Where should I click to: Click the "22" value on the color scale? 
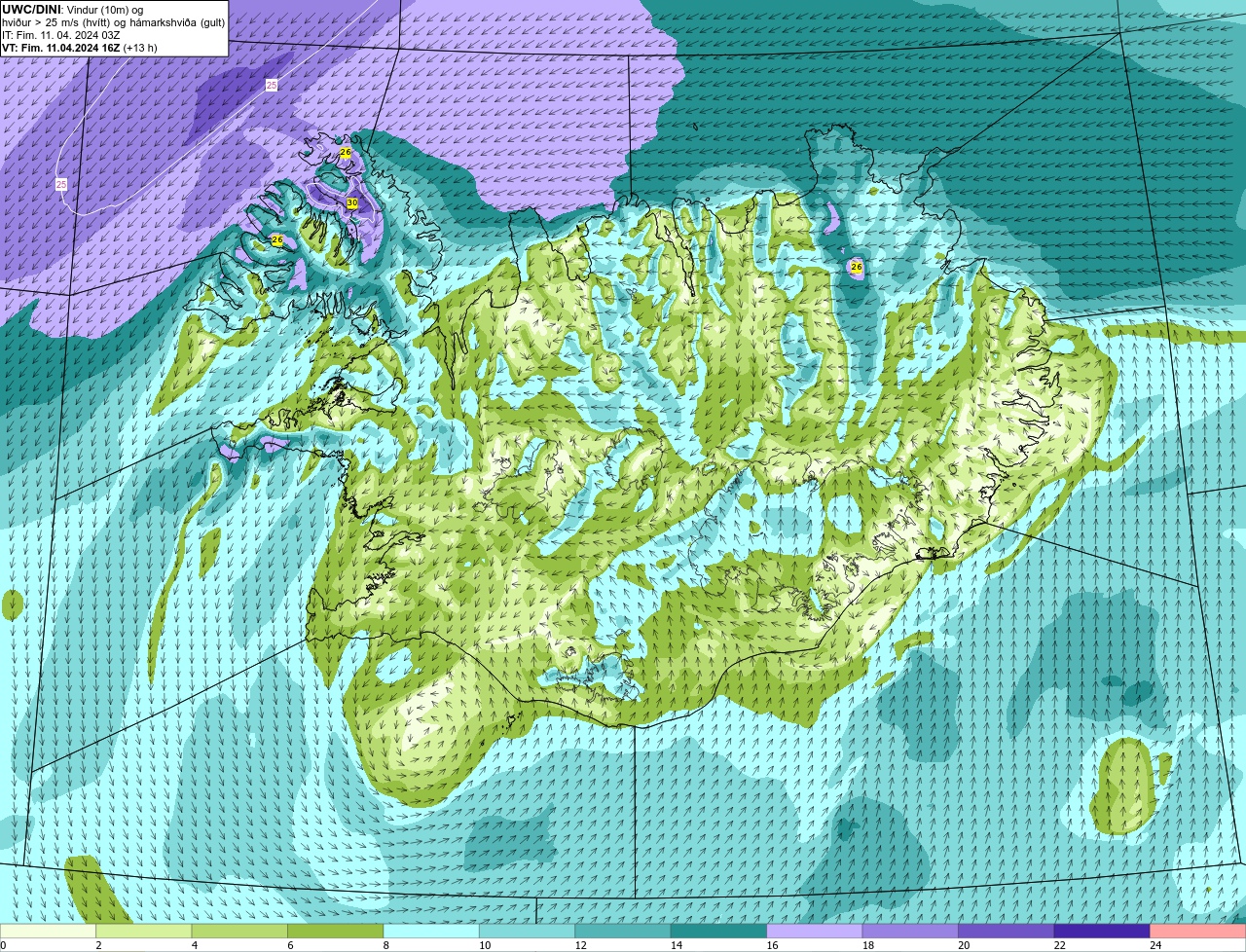[1058, 945]
